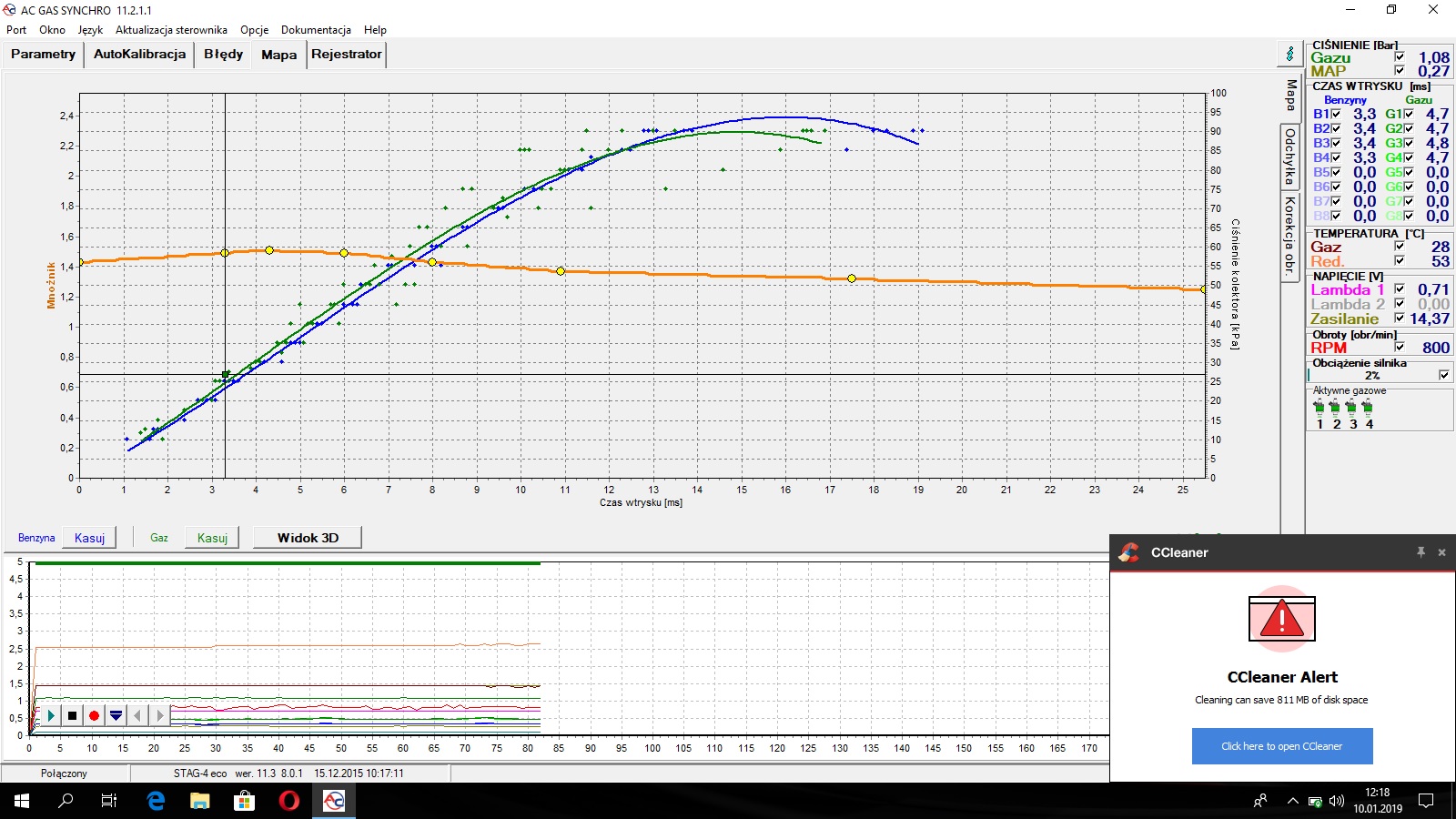The width and height of the screenshot is (1456, 819).
Task: Click gas injector icon number 1
Action: pos(1319,408)
